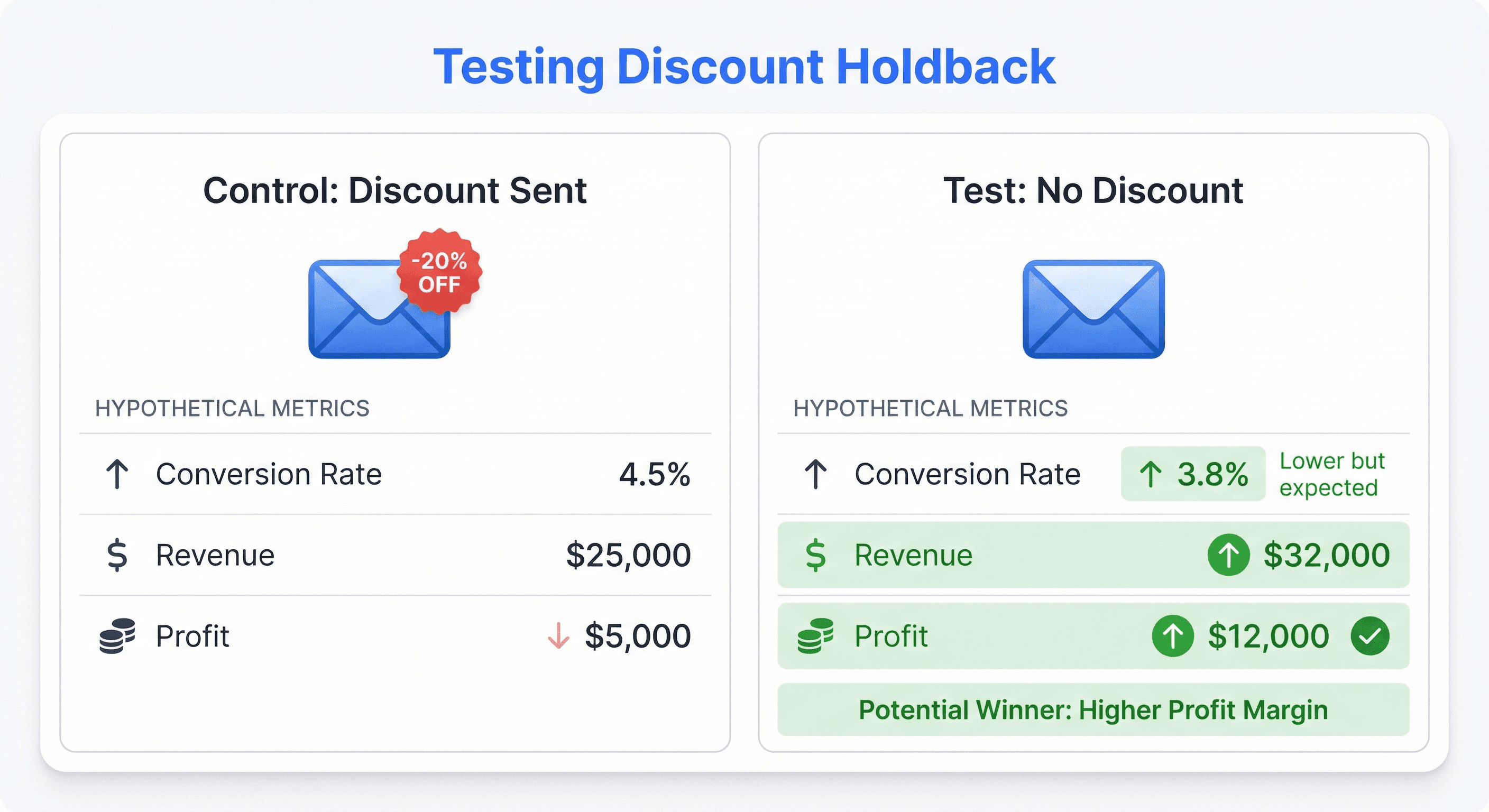Click the Lower but expected note
The width and height of the screenshot is (1489, 812).
[1332, 474]
